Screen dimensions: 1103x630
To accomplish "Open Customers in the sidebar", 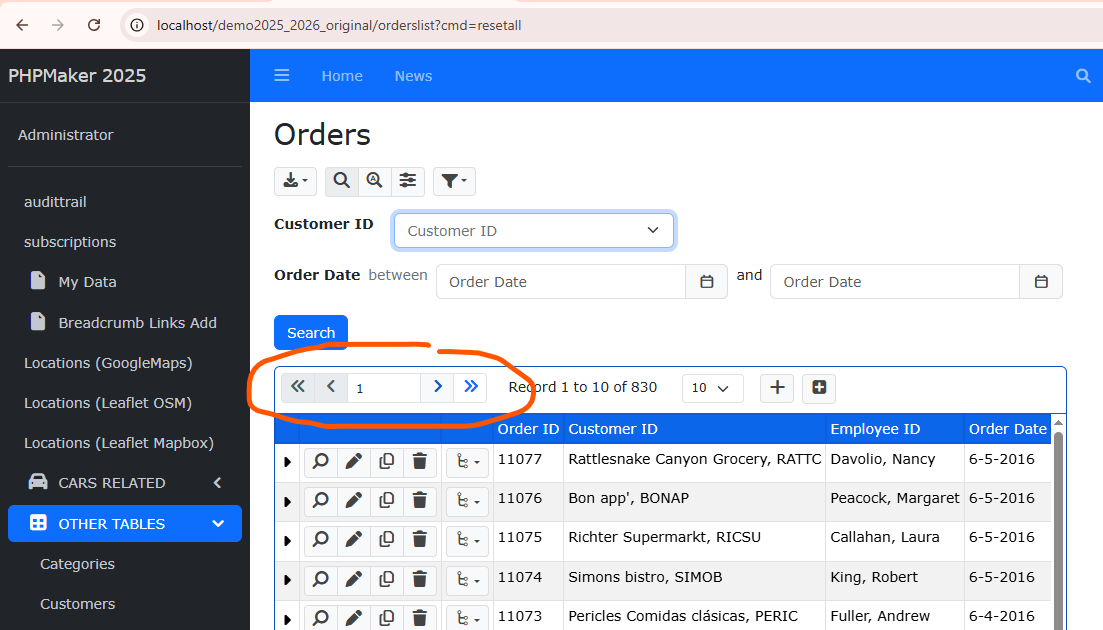I will click(x=77, y=604).
